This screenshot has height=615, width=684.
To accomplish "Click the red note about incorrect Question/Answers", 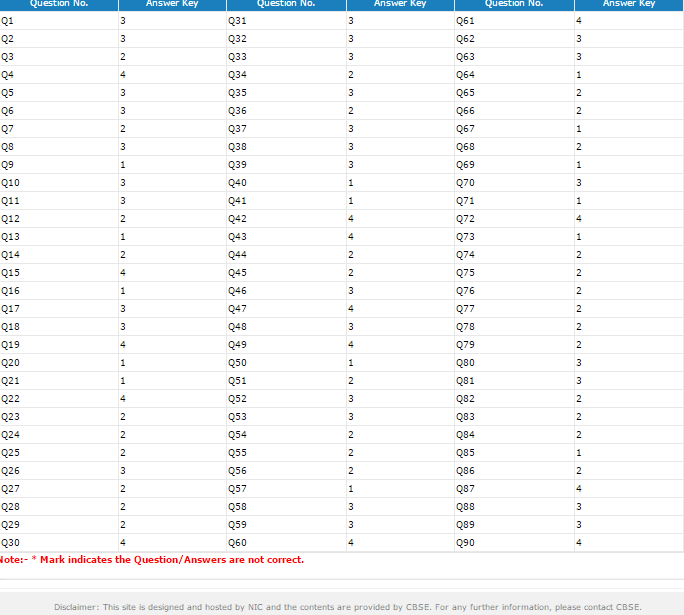I will tap(152, 560).
